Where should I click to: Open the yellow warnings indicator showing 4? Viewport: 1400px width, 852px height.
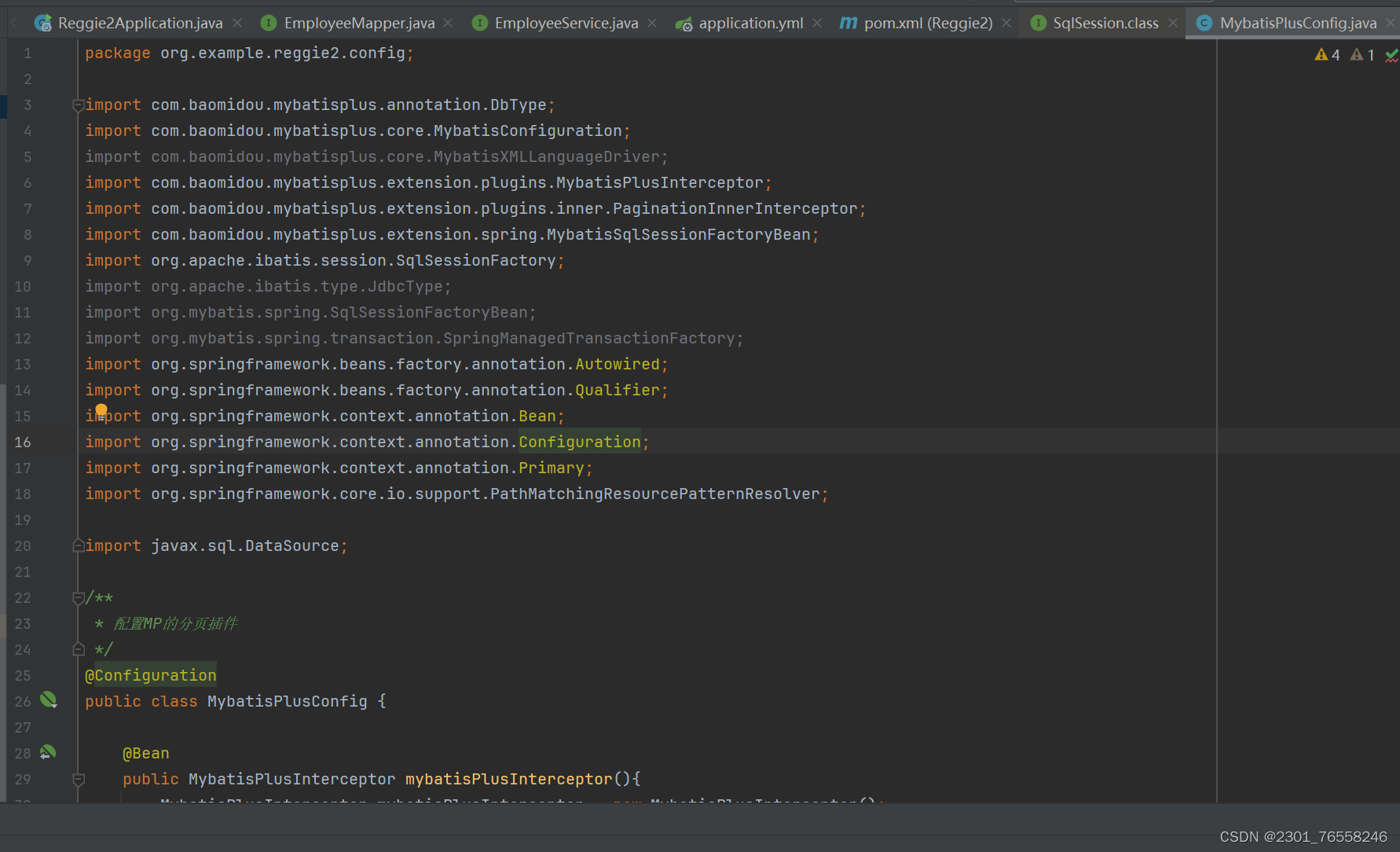[x=1327, y=55]
